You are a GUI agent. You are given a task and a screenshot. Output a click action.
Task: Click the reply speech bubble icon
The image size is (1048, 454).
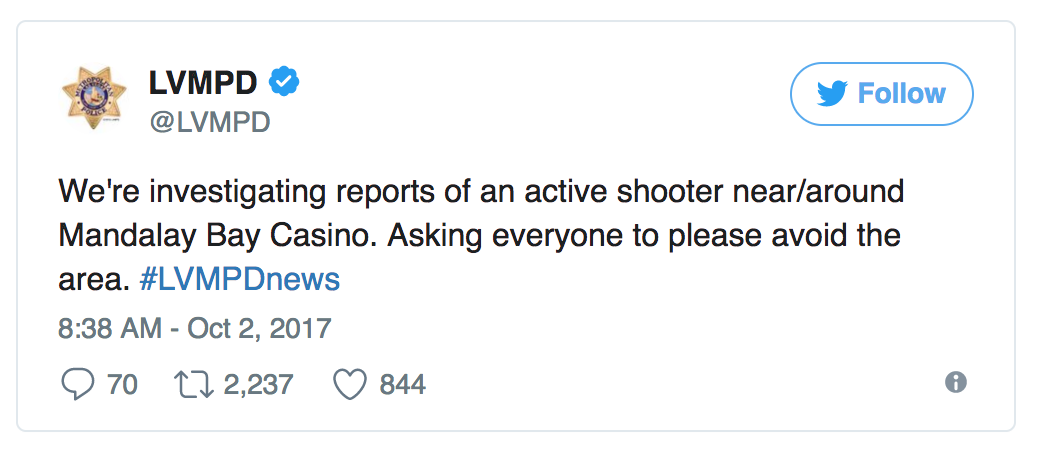coord(77,384)
